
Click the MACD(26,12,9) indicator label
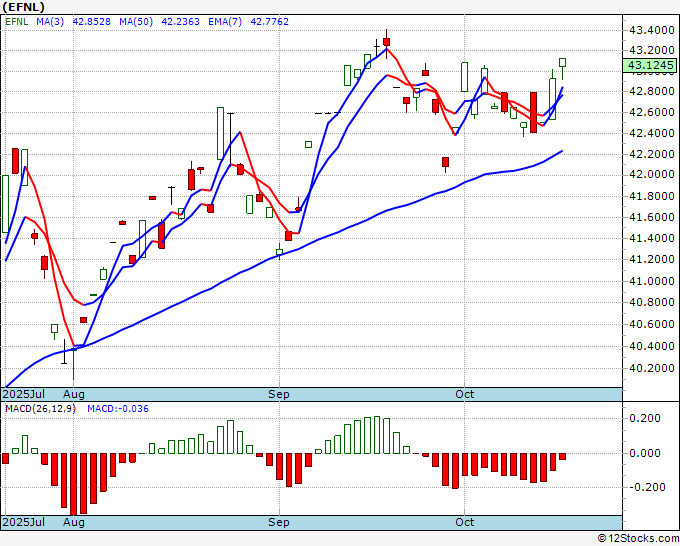(40, 409)
